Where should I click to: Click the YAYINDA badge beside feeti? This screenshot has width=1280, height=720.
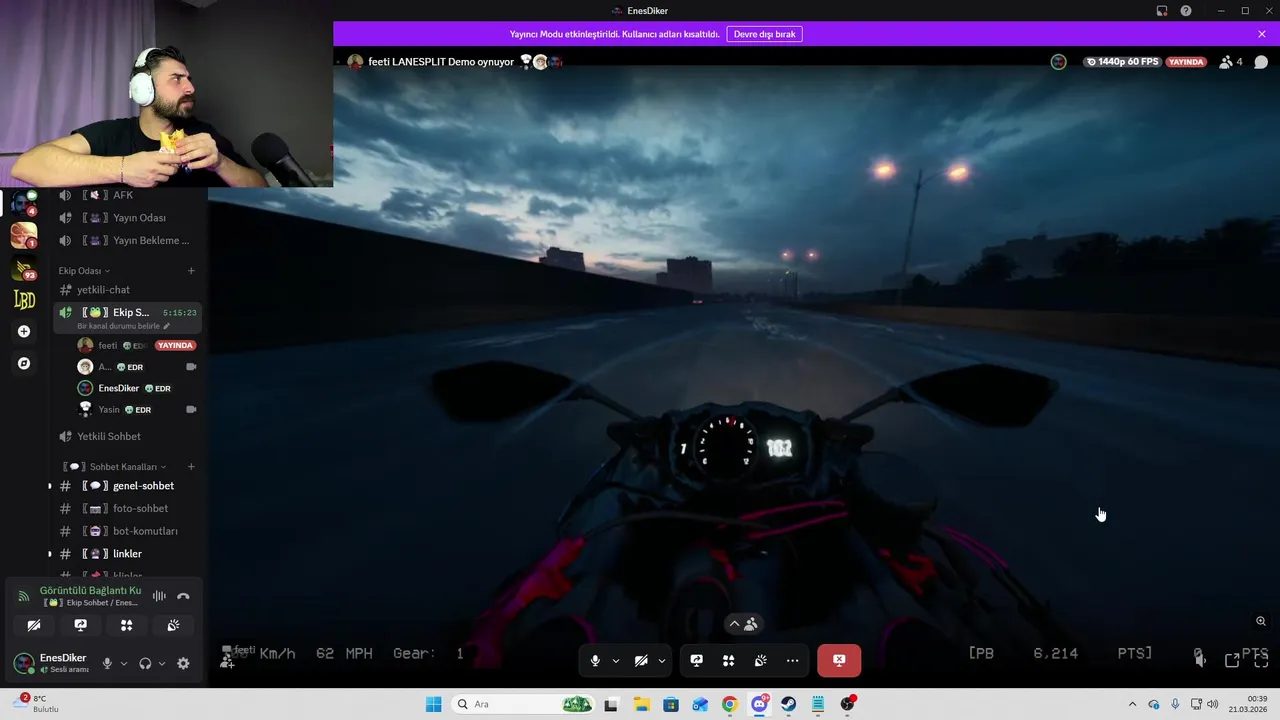coord(176,345)
